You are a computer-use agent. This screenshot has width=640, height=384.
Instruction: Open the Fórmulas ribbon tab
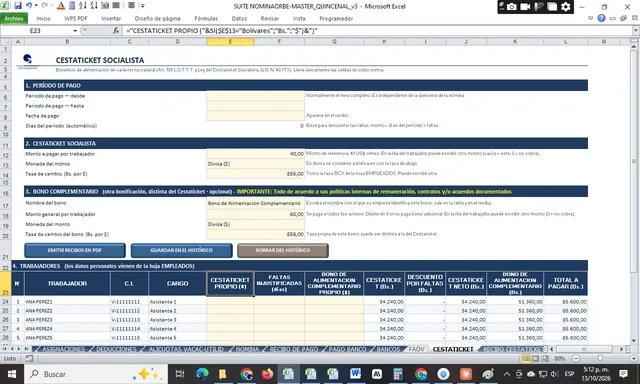(x=206, y=18)
